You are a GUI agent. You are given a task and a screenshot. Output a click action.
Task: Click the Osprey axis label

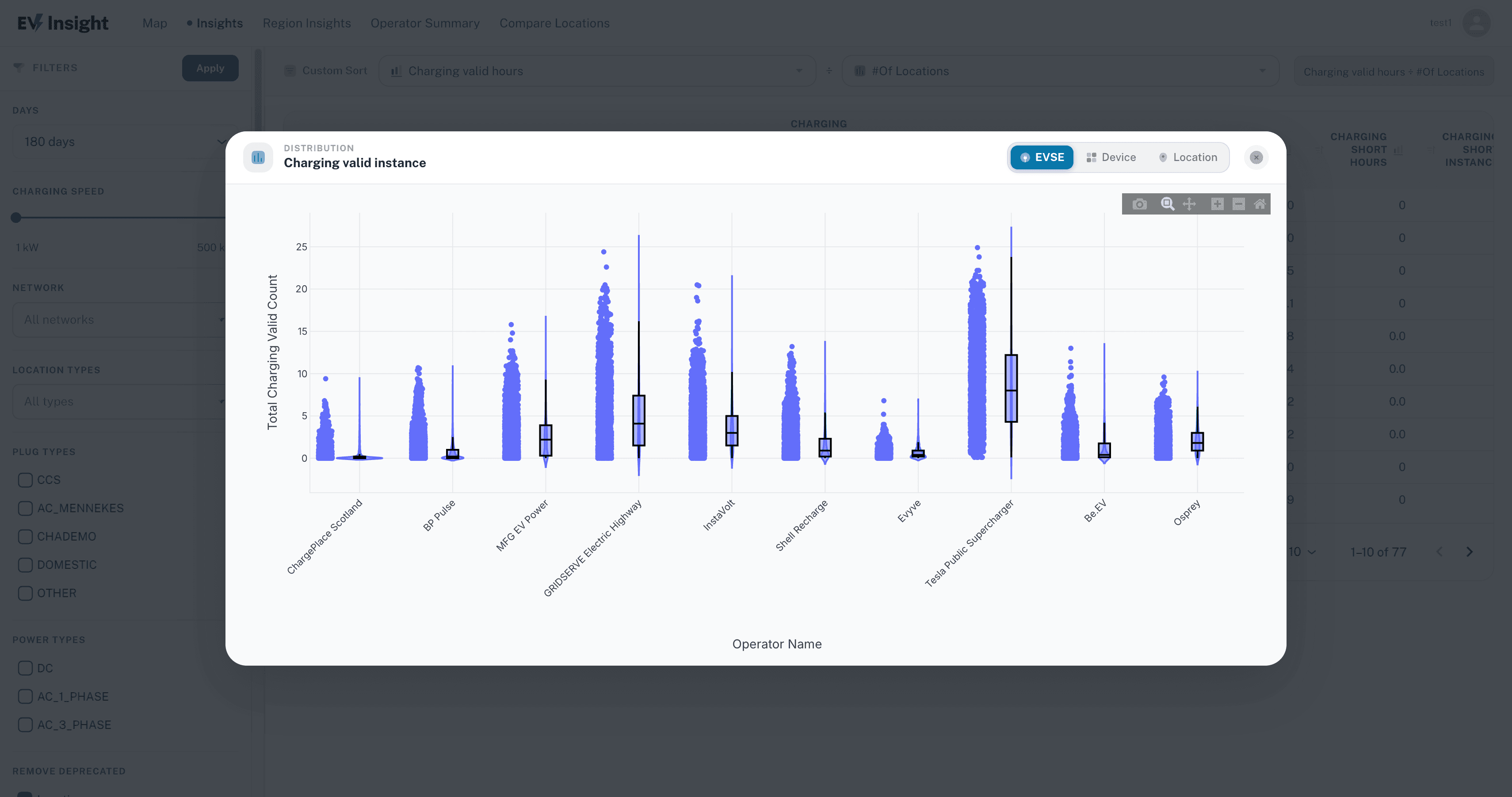(x=1187, y=513)
